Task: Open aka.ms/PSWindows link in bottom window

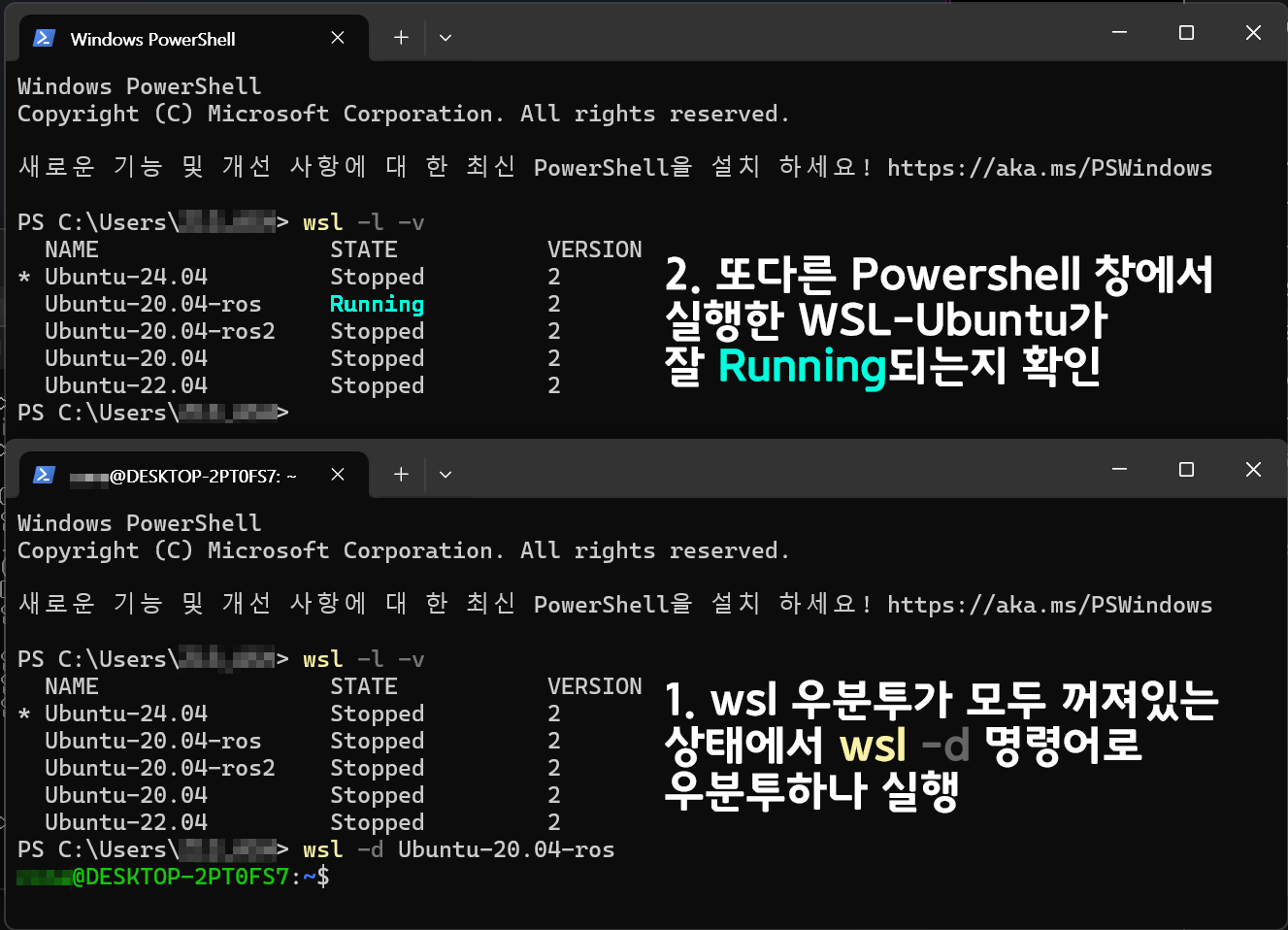Action: click(1049, 605)
